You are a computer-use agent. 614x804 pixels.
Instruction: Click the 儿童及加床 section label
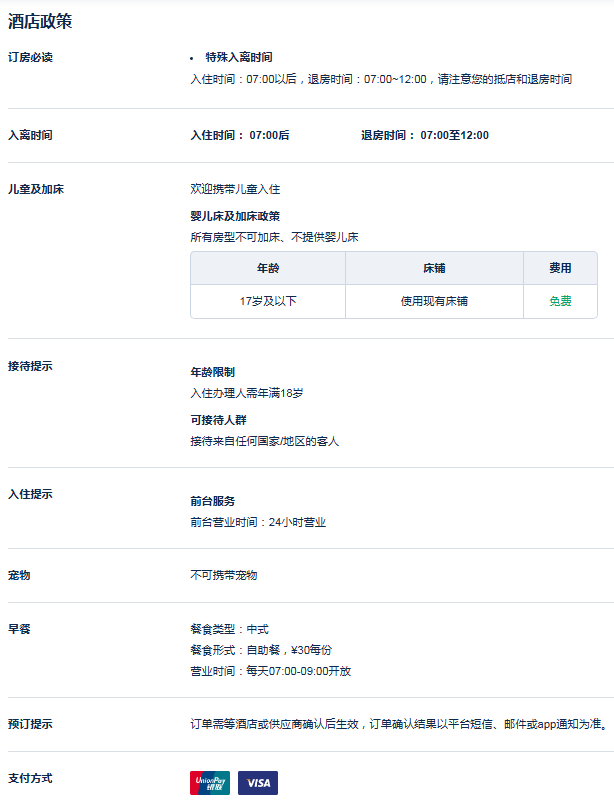click(36, 189)
